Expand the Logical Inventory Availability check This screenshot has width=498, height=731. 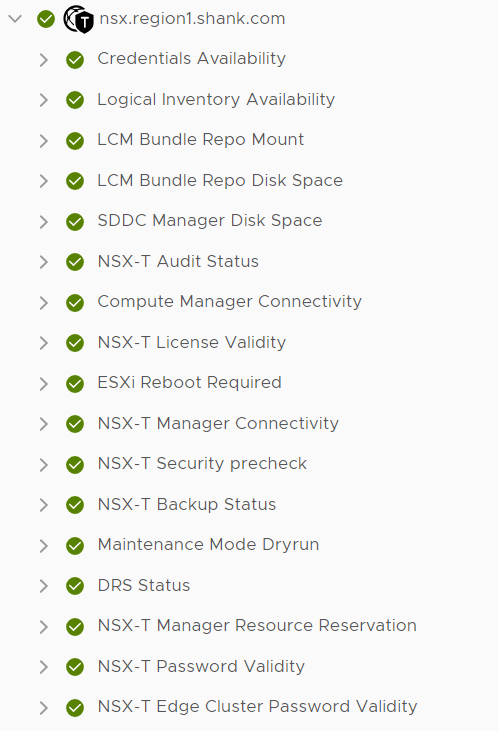(x=44, y=100)
